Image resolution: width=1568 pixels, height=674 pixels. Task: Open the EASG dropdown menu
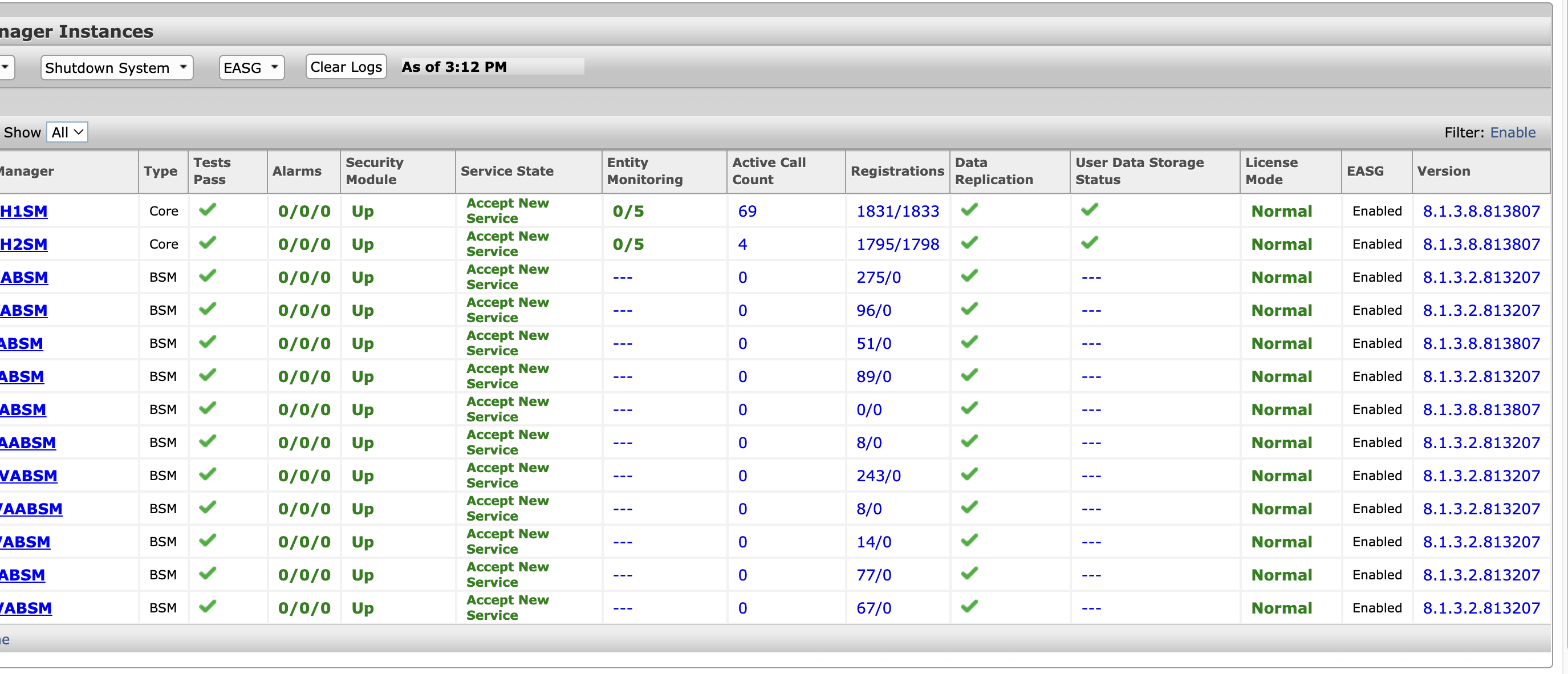click(x=251, y=68)
